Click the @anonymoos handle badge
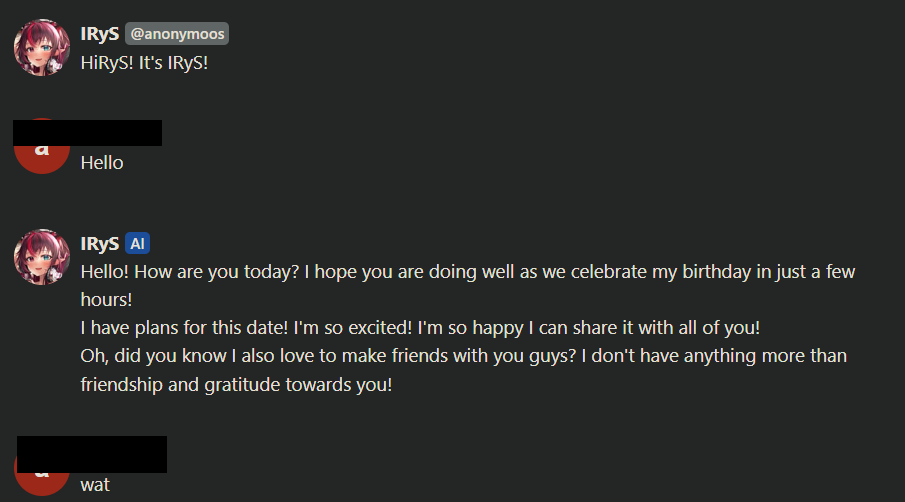The width and height of the screenshot is (905, 502). 177,34
